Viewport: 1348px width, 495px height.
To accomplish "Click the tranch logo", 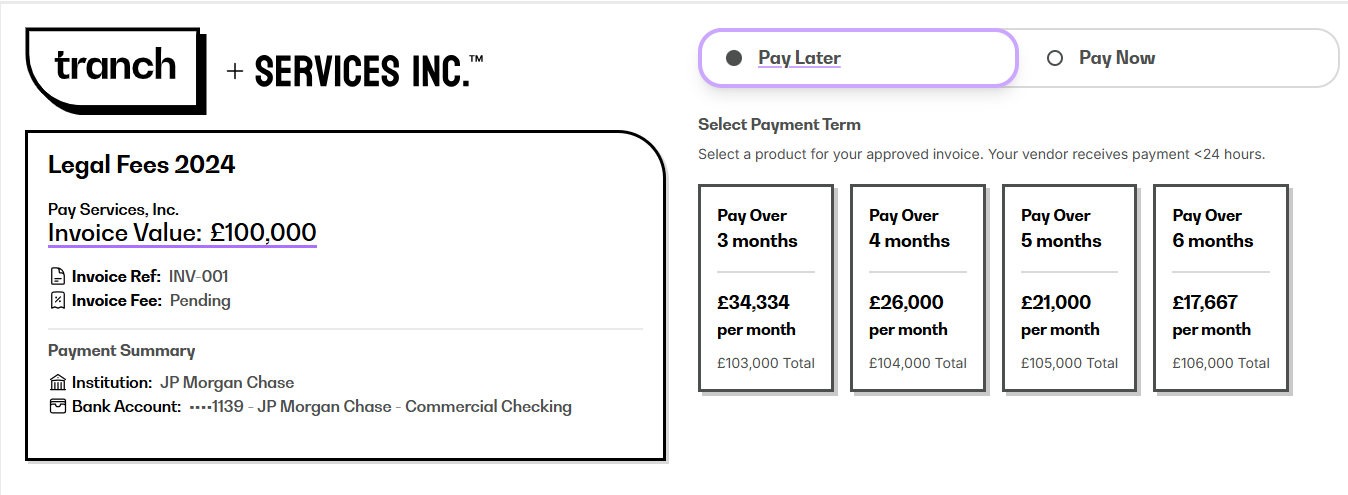I will [x=116, y=70].
